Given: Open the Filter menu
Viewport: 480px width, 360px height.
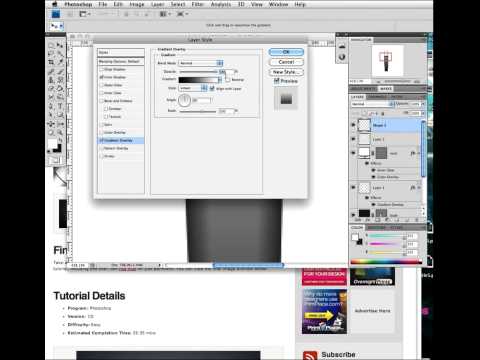Looking at the screenshot, I should [x=197, y=4].
